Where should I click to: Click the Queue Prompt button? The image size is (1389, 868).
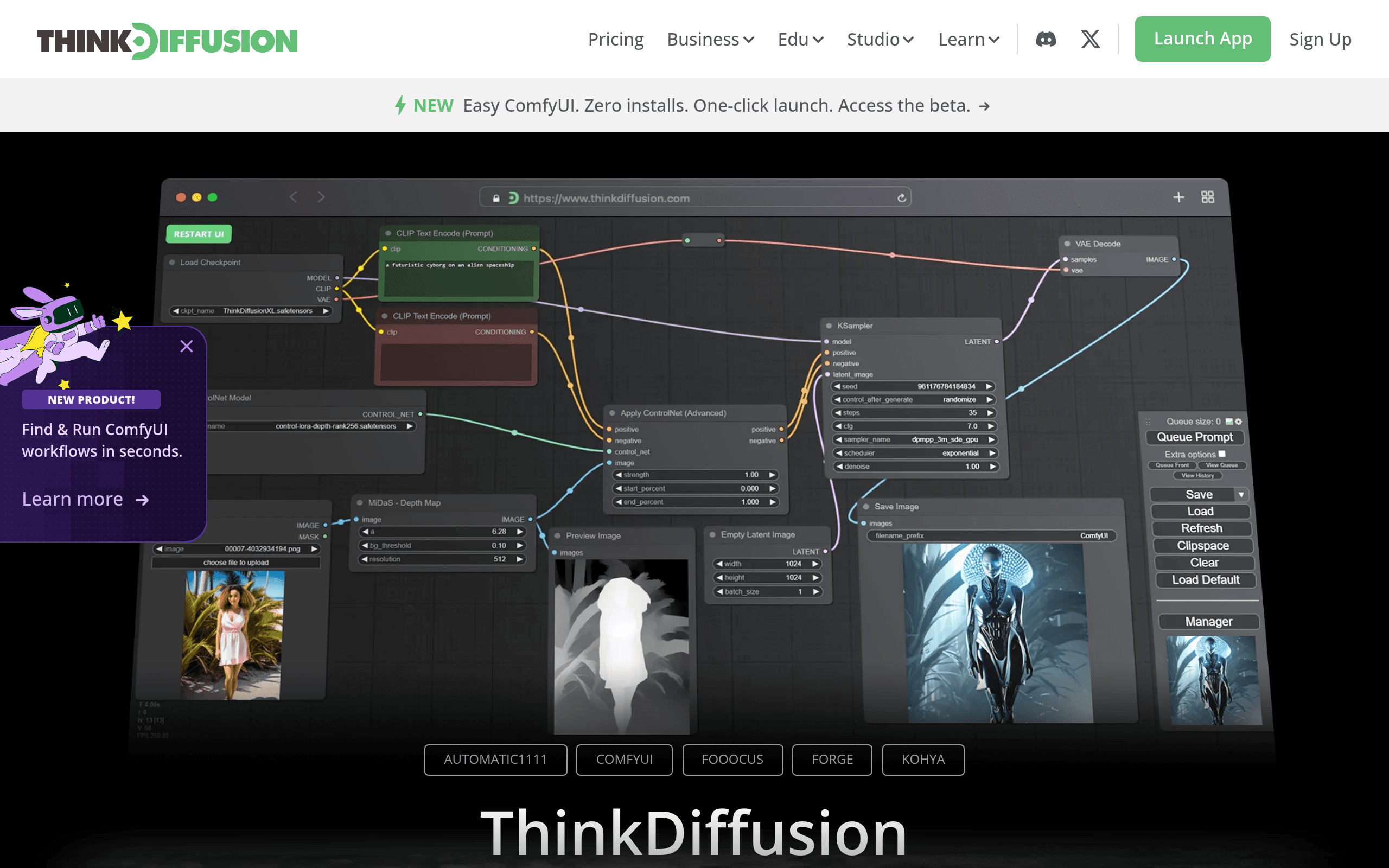pos(1195,437)
